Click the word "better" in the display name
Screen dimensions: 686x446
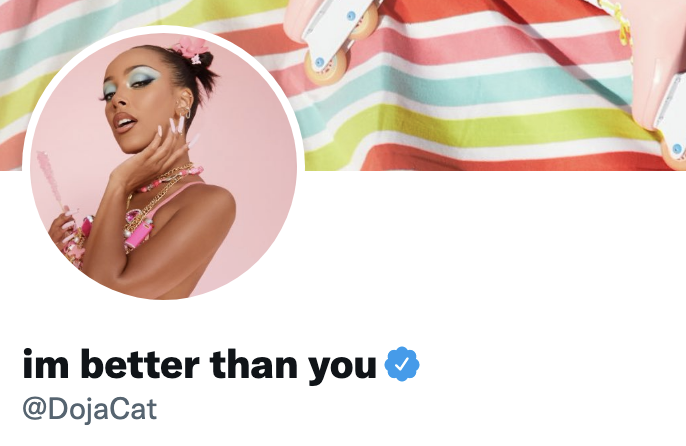[x=140, y=364]
